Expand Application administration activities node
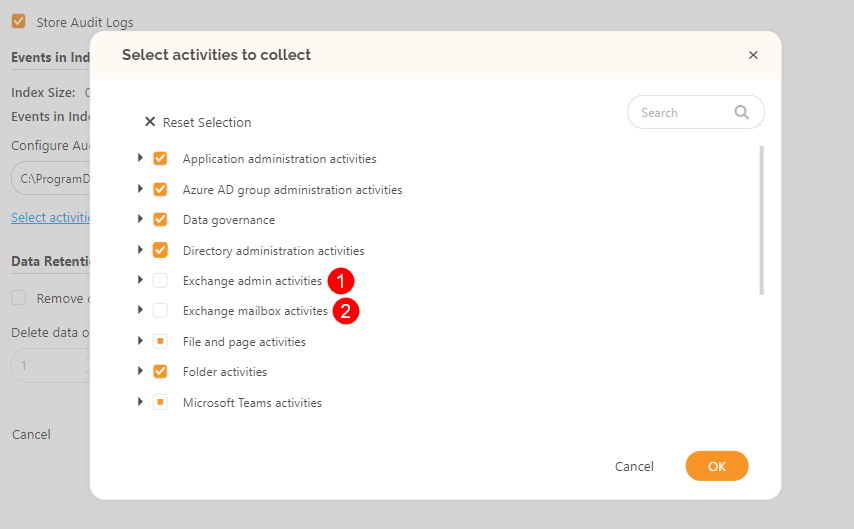This screenshot has height=529, width=854. (x=140, y=158)
